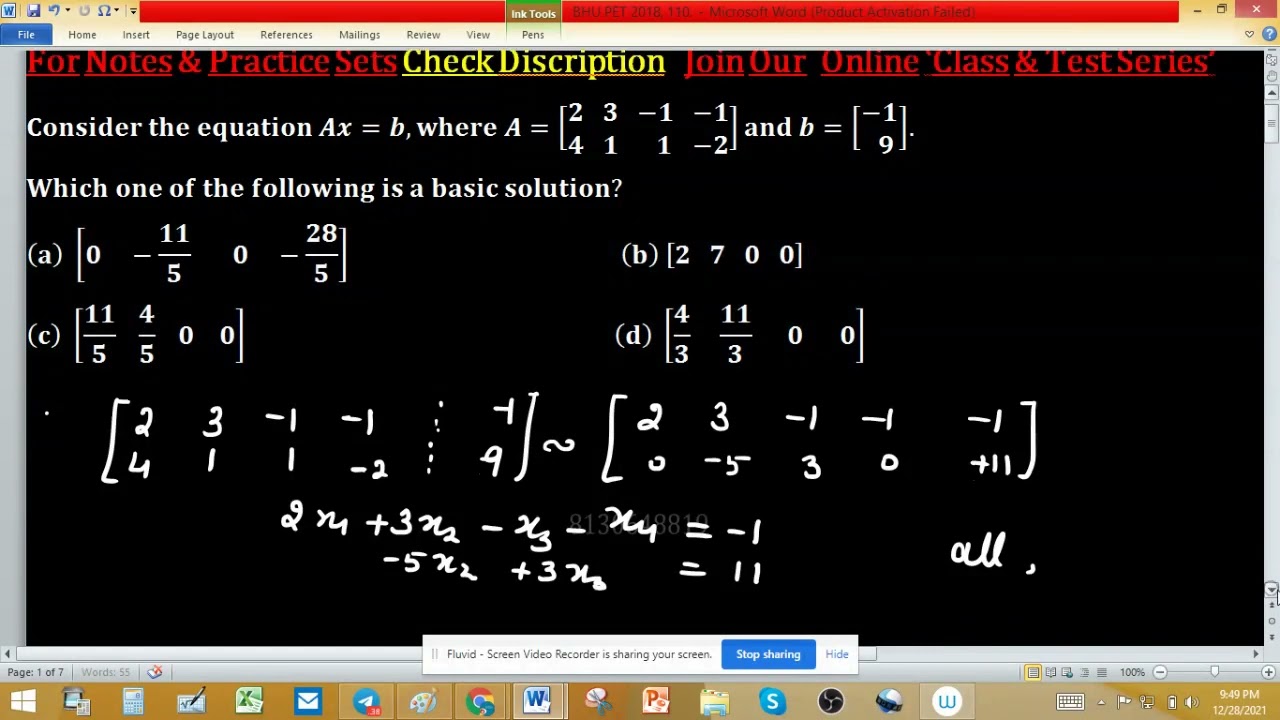The width and height of the screenshot is (1280, 720).
Task: Click Hide link in sharing bar
Action: click(837, 654)
